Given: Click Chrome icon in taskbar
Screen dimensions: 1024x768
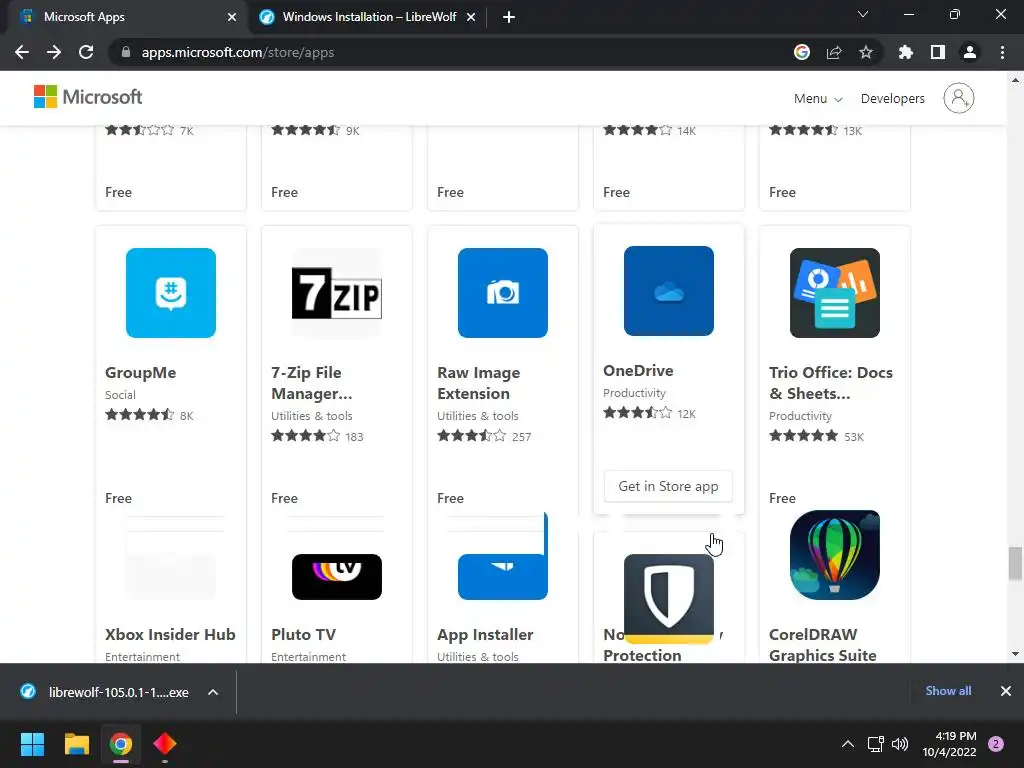Looking at the screenshot, I should point(121,743).
